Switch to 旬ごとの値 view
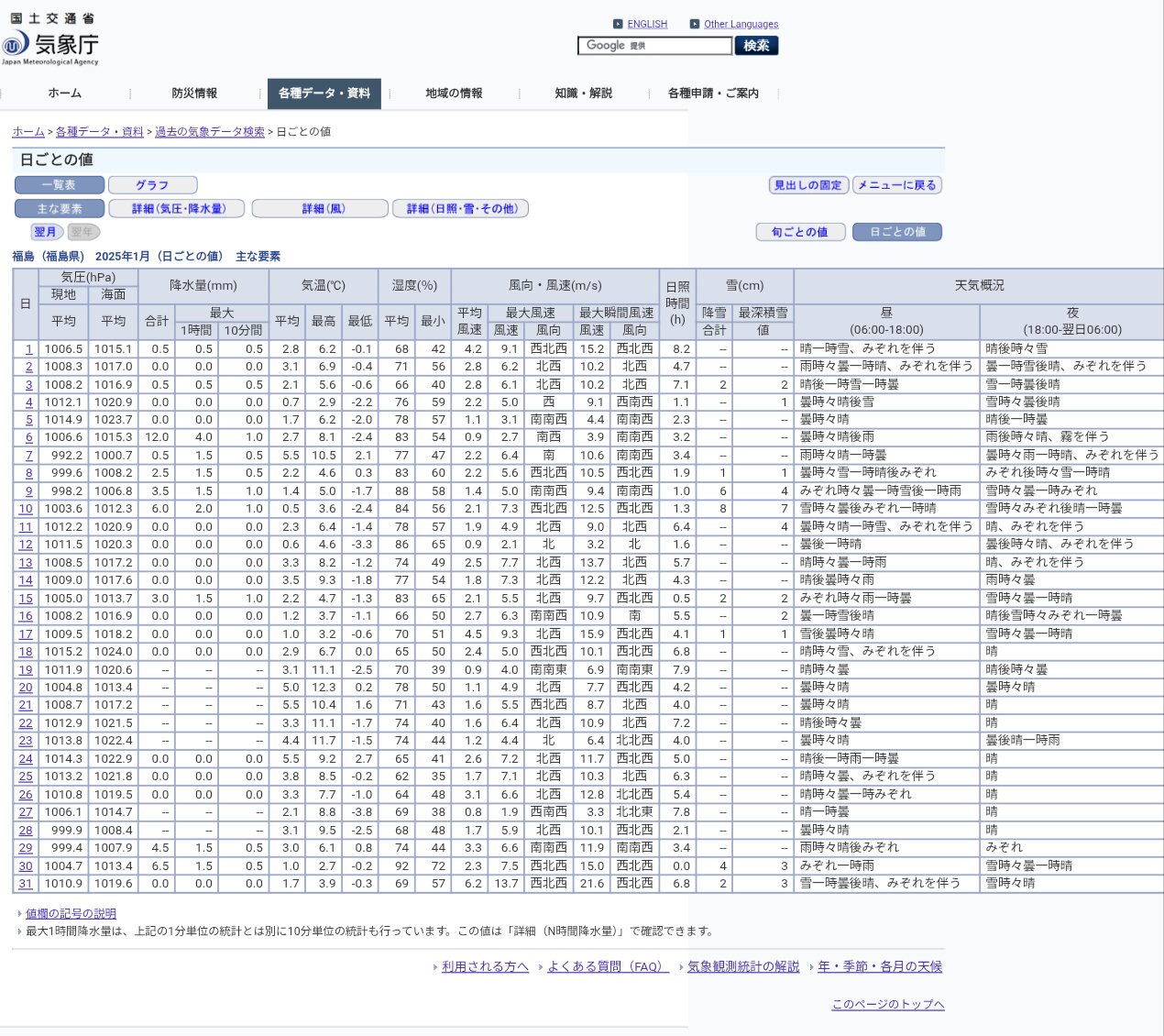The height and width of the screenshot is (1036, 1164). [x=799, y=232]
